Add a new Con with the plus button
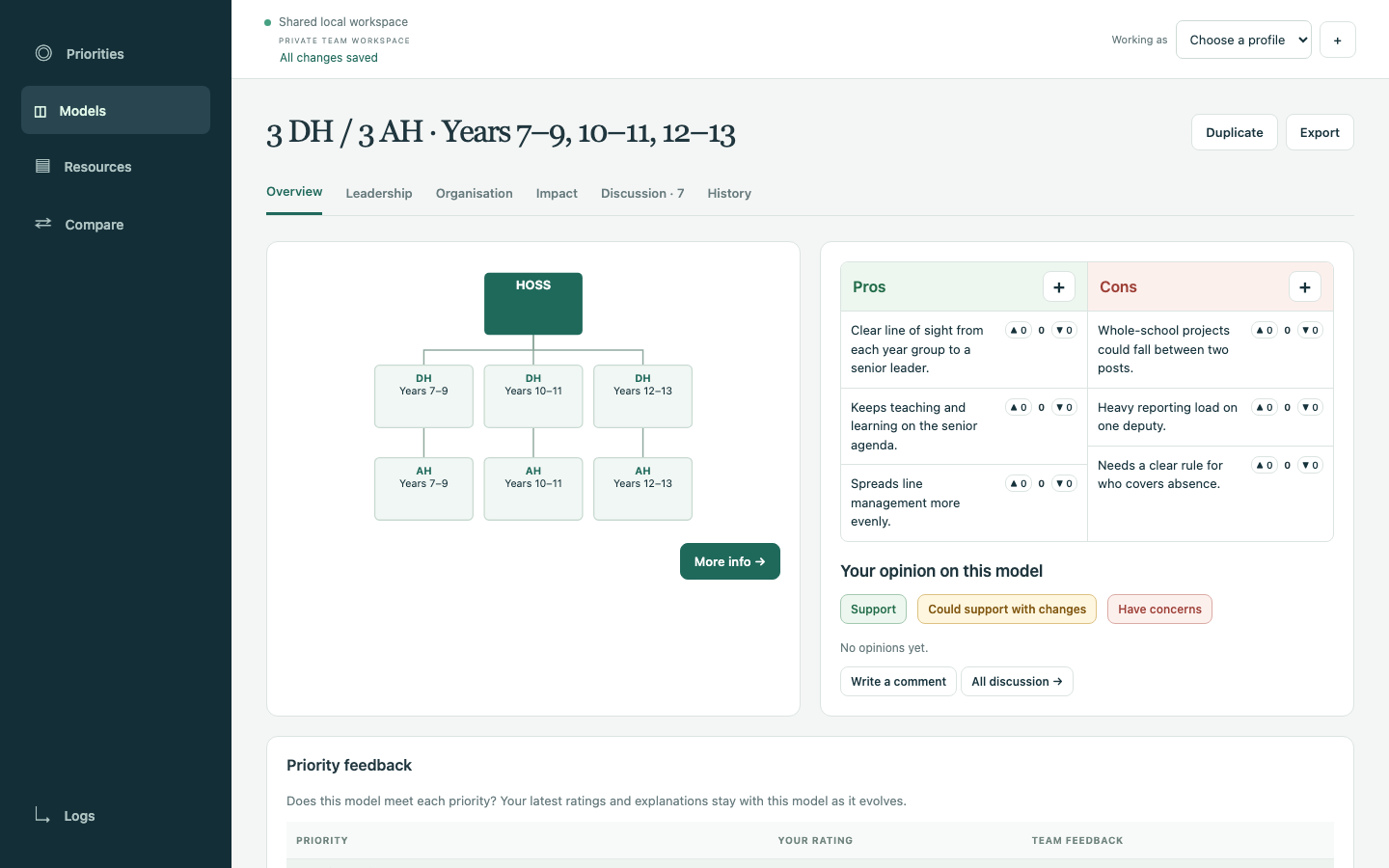The height and width of the screenshot is (868, 1389). point(1305,286)
